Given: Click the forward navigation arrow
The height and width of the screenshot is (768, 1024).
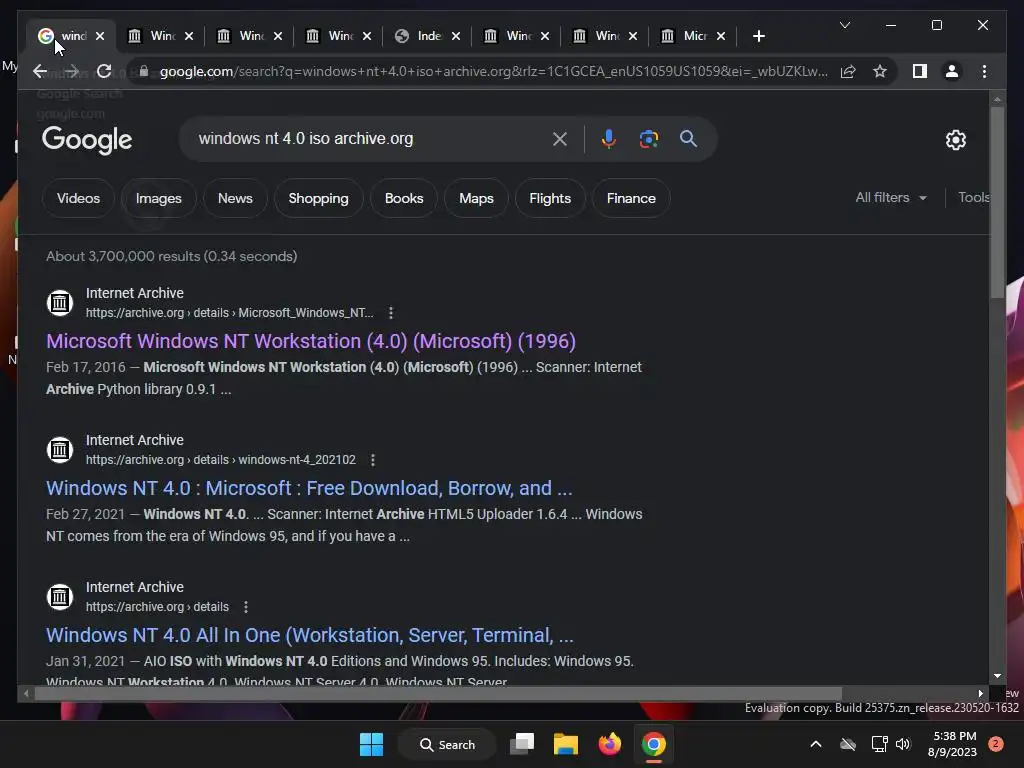Looking at the screenshot, I should 72,71.
